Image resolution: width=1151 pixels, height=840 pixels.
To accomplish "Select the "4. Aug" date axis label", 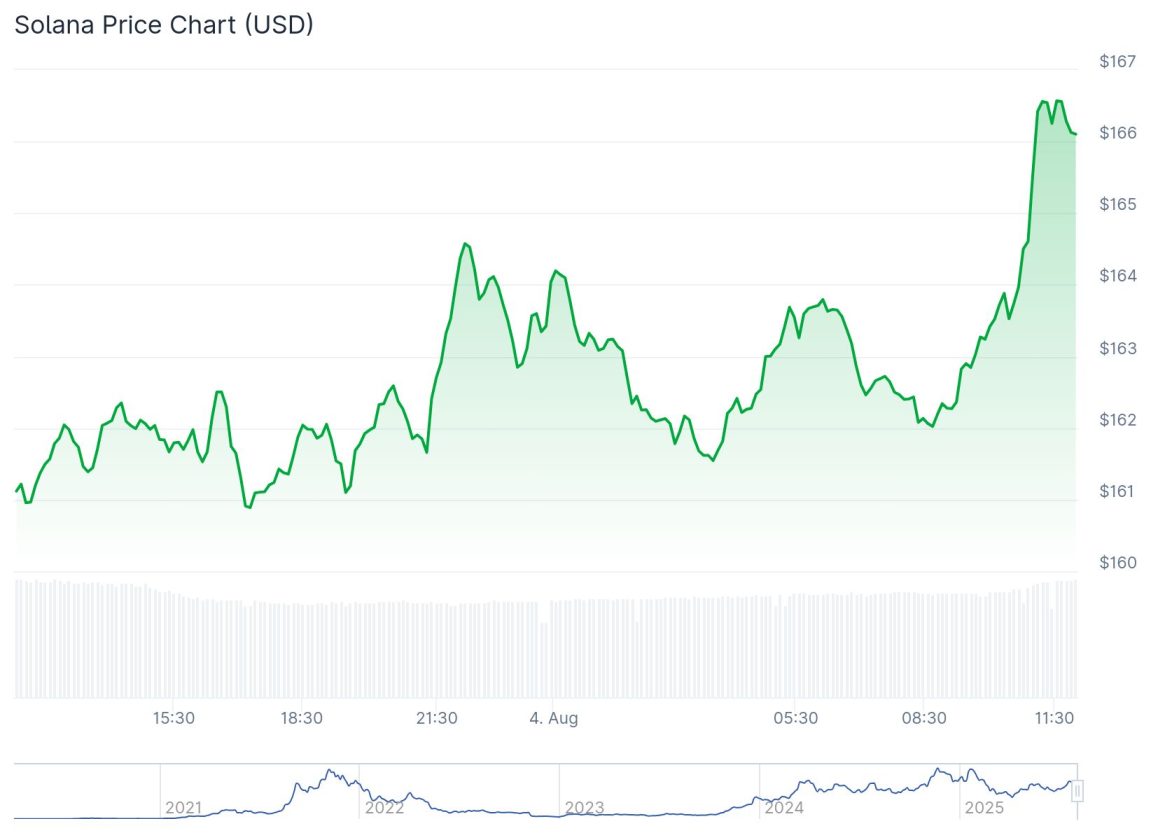I will [x=553, y=717].
